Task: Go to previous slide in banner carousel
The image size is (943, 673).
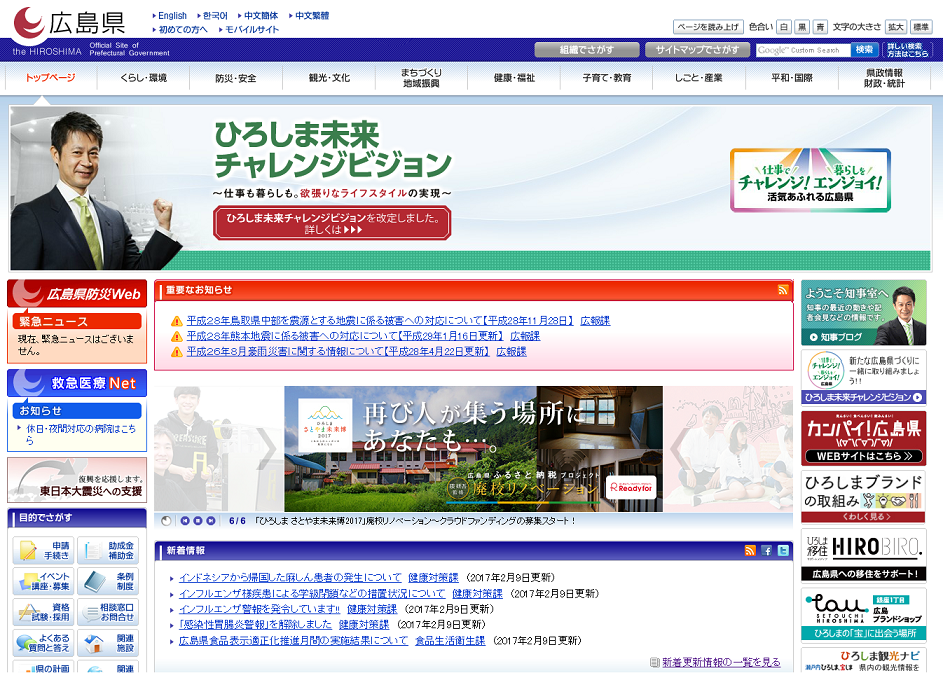Action: 185,521
